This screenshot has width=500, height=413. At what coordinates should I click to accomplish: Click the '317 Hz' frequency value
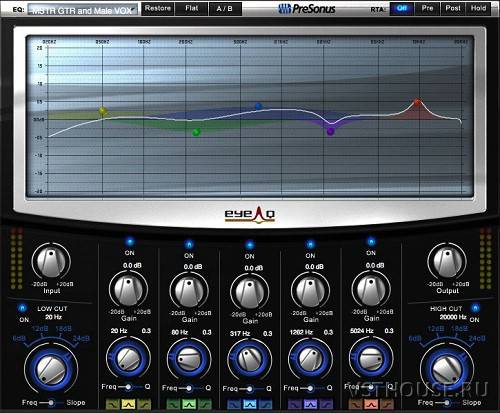[x=240, y=333]
